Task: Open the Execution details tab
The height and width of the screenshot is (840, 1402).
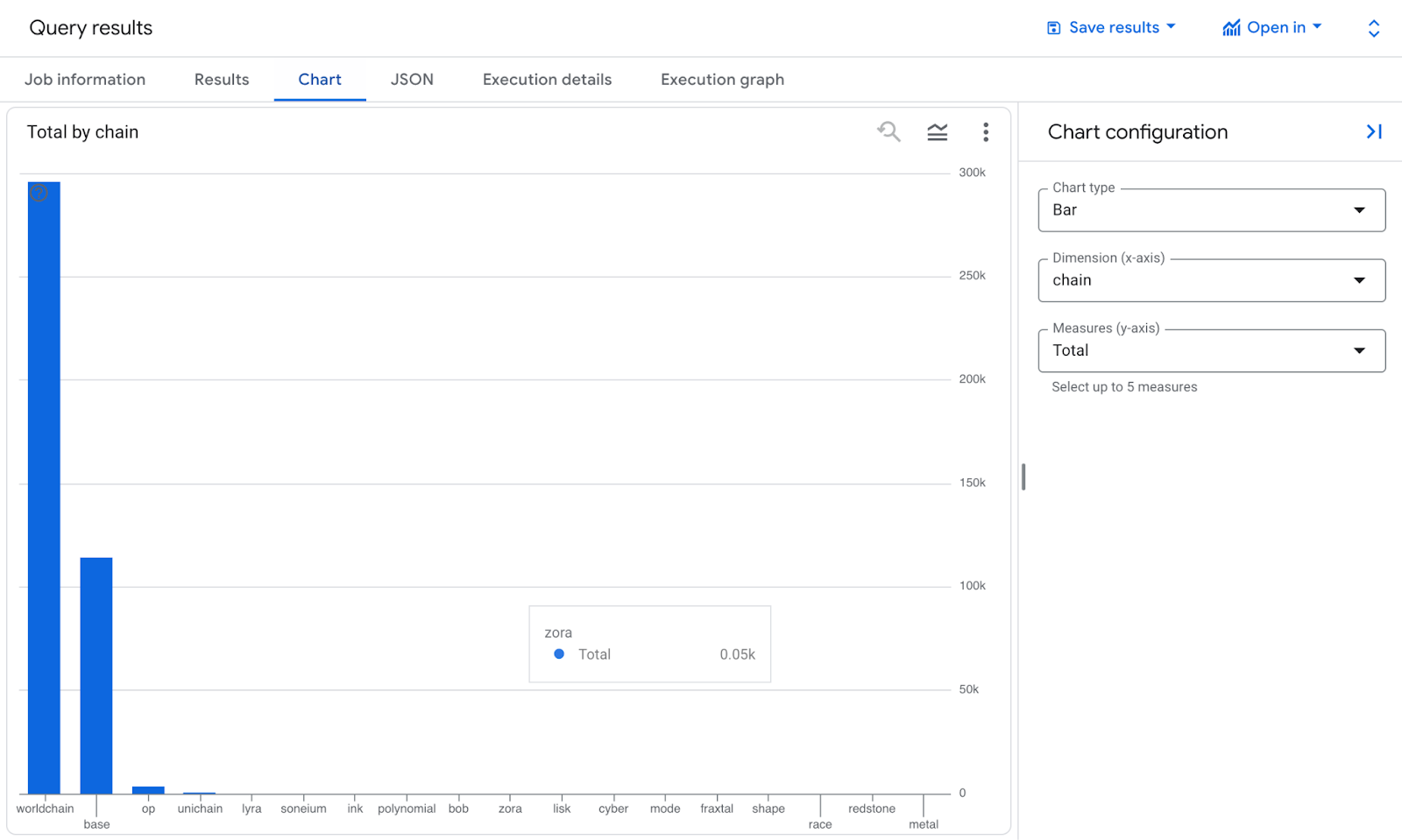Action: pos(548,80)
